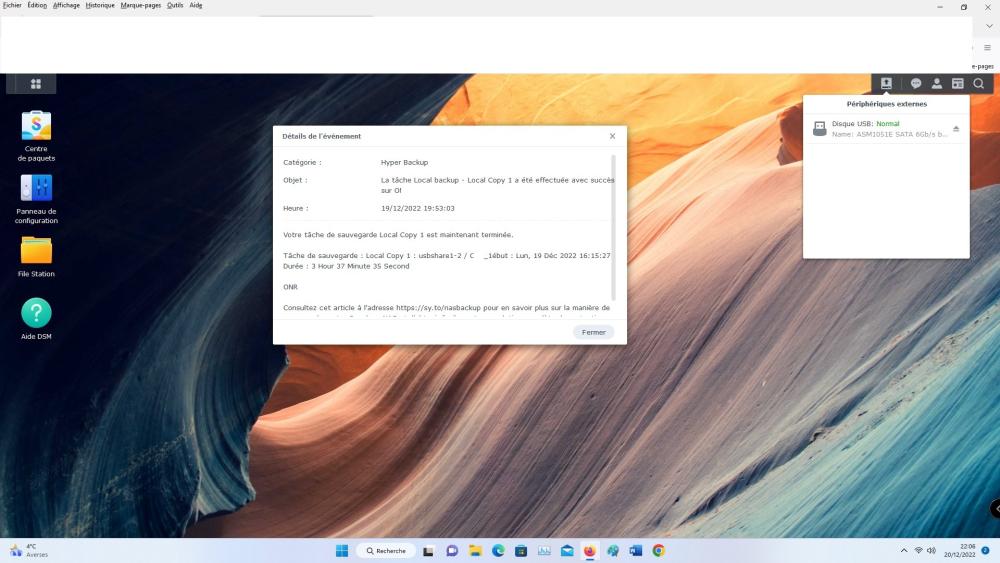Open the DSM main menu grid
The height and width of the screenshot is (563, 1000).
(36, 84)
